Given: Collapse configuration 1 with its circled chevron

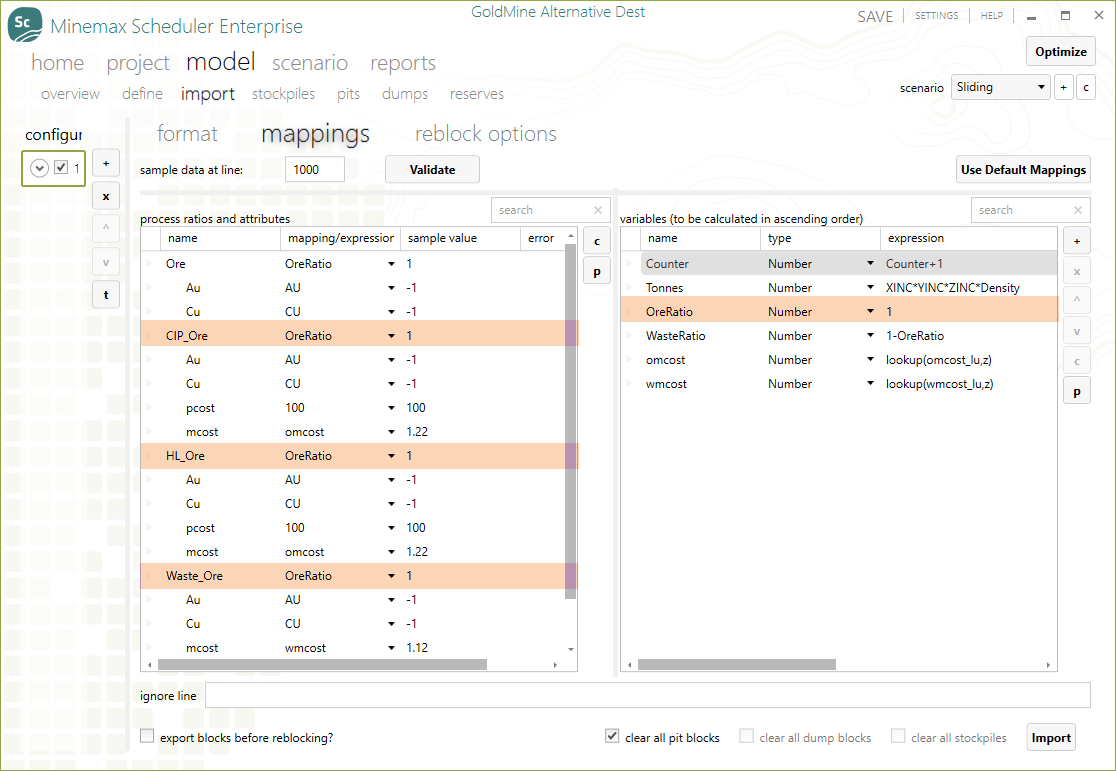Looking at the screenshot, I should click(x=39, y=169).
